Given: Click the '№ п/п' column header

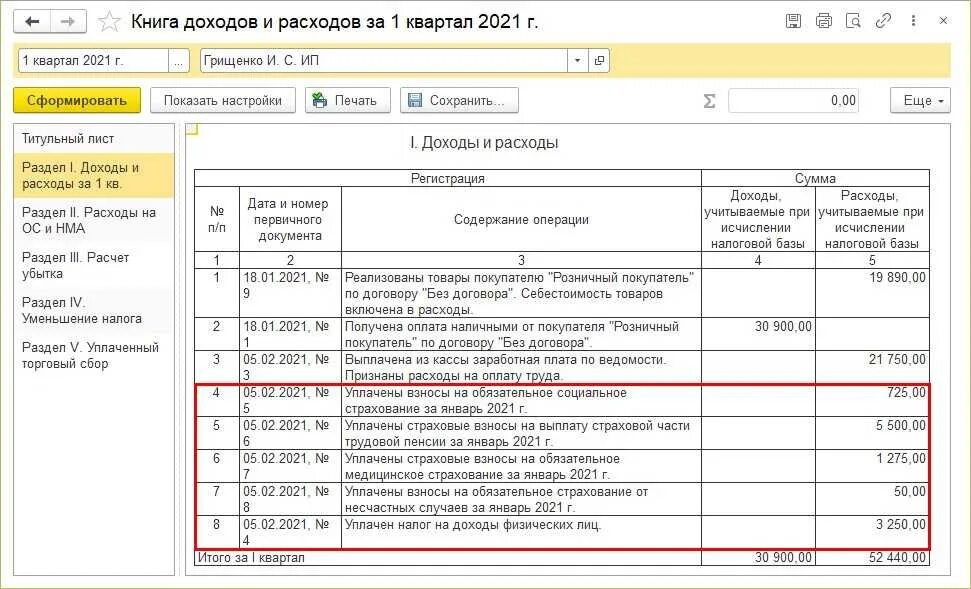Looking at the screenshot, I should [217, 219].
